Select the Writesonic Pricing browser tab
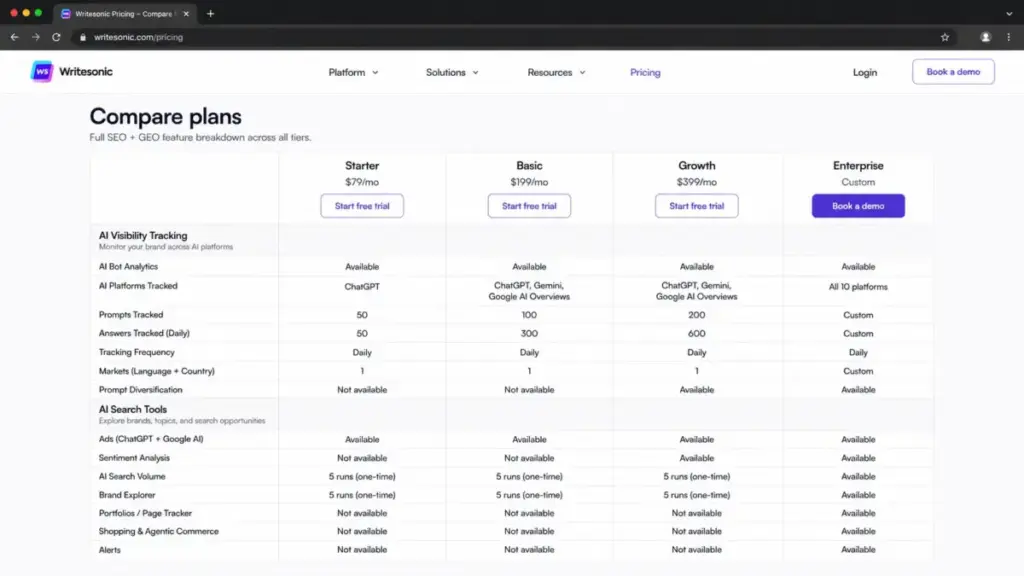1024x576 pixels. [123, 14]
